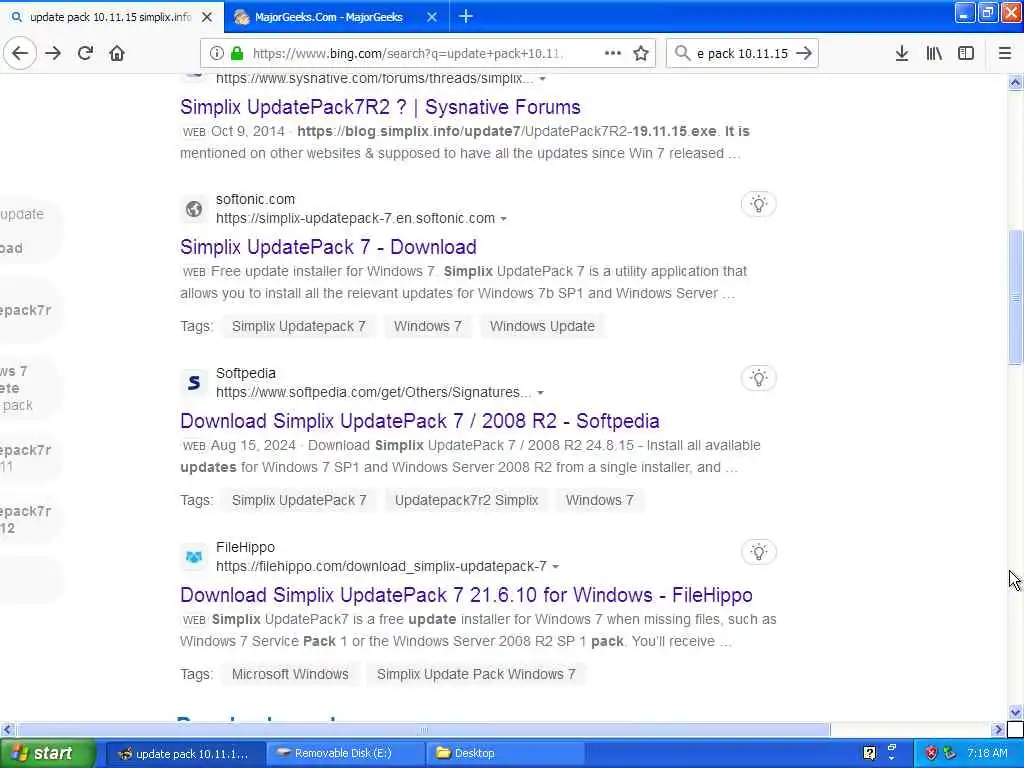
Task: Click the scroll down arrow
Action: point(1015,712)
